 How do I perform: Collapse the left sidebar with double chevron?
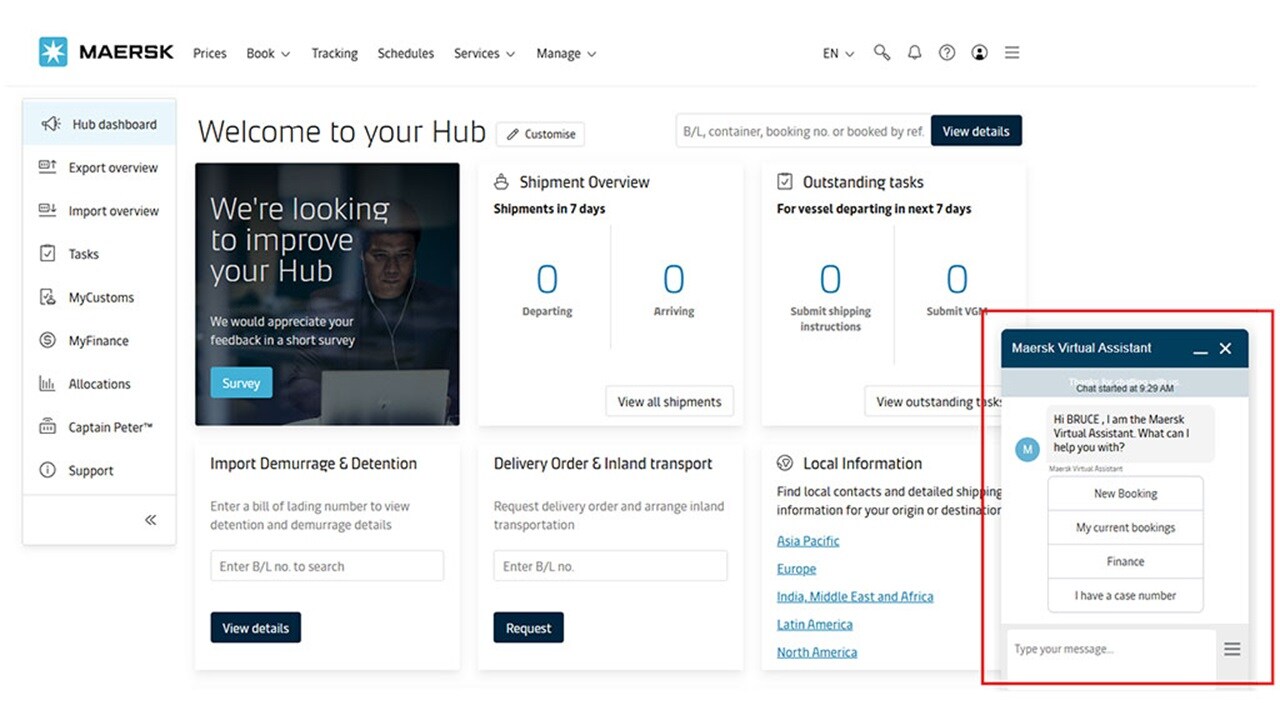[150, 520]
